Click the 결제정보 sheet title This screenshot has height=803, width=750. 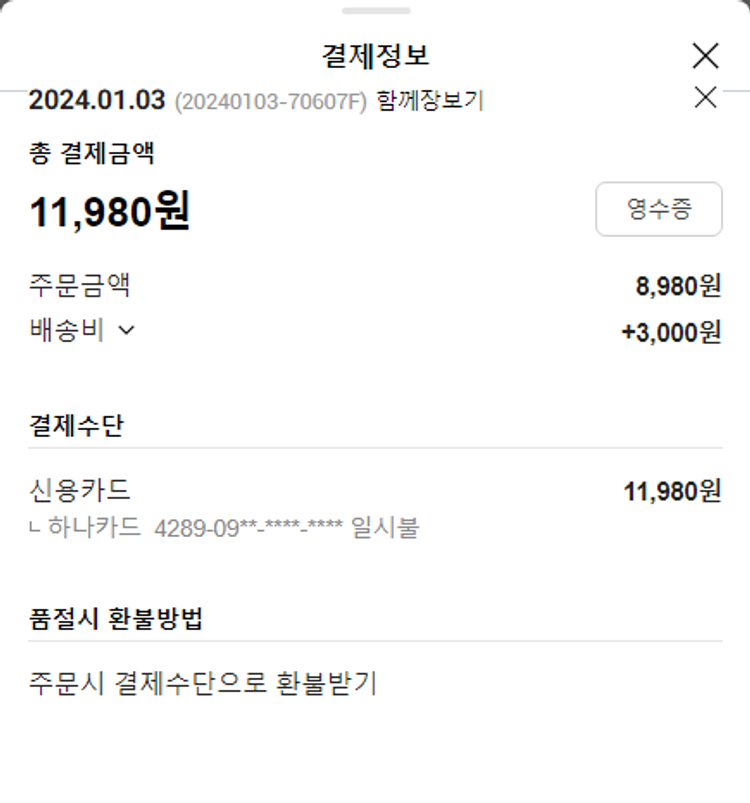pyautogui.click(x=375, y=55)
